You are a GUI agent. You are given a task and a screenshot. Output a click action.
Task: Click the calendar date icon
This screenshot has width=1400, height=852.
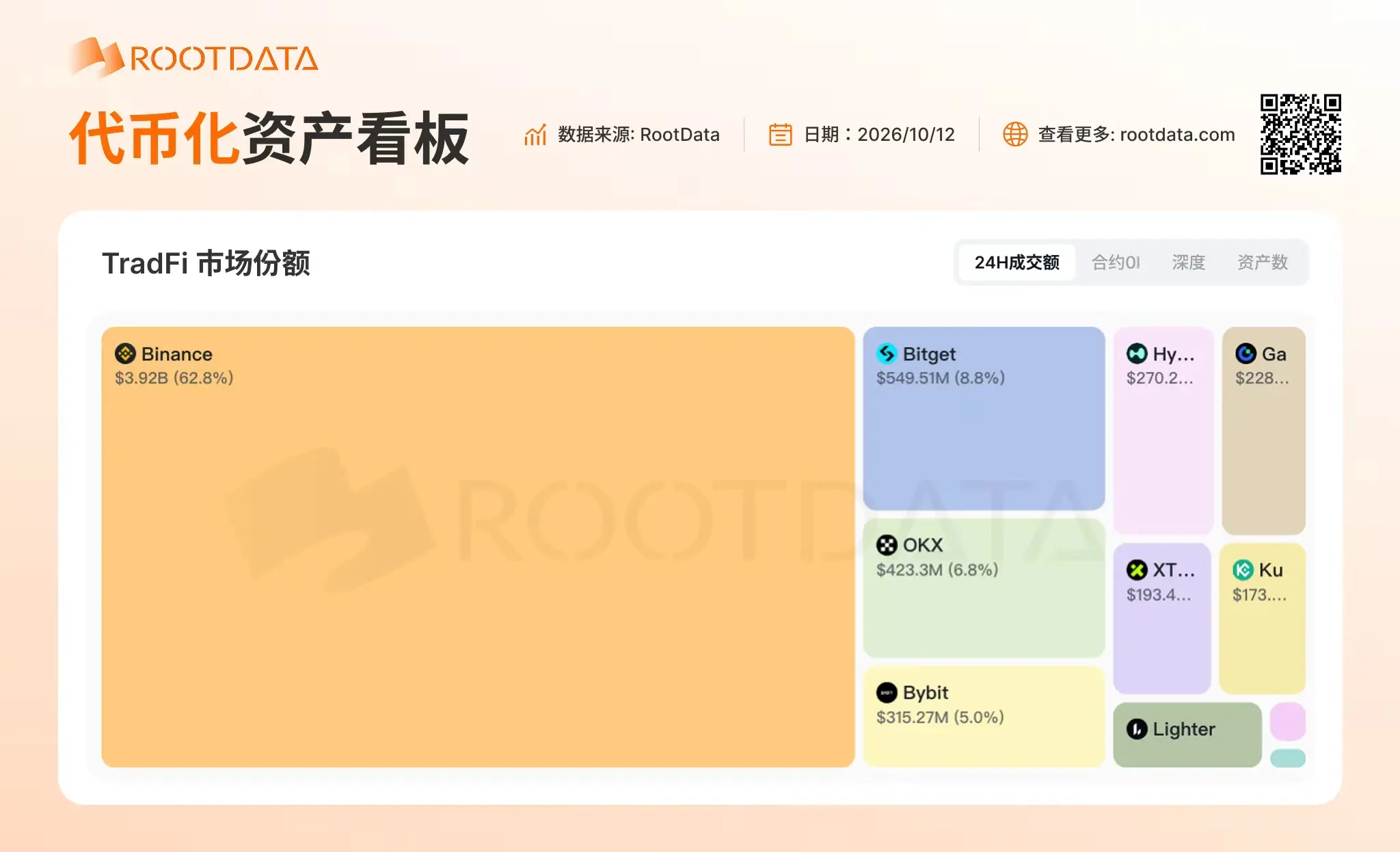coord(780,135)
